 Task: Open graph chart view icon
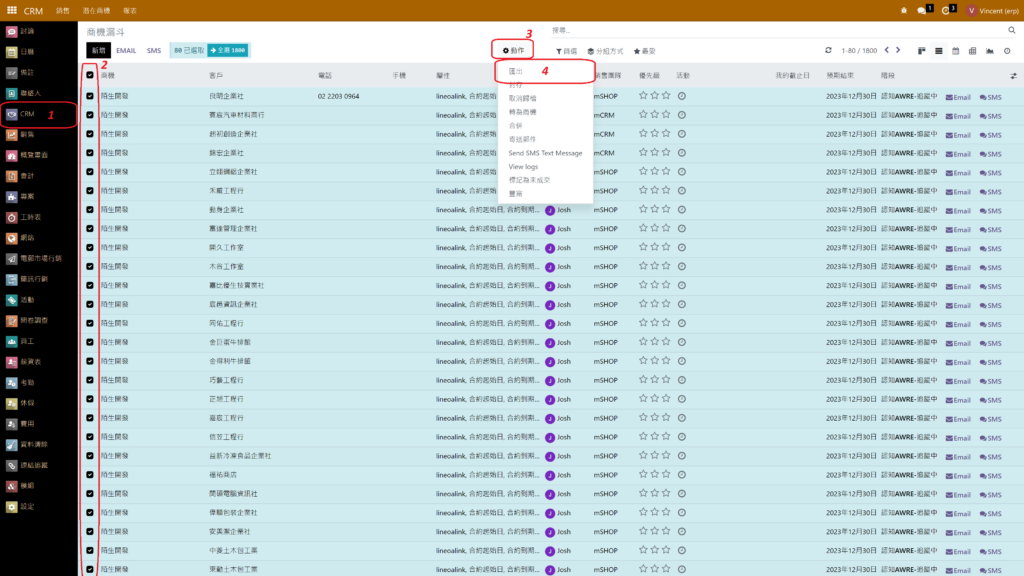(990, 50)
